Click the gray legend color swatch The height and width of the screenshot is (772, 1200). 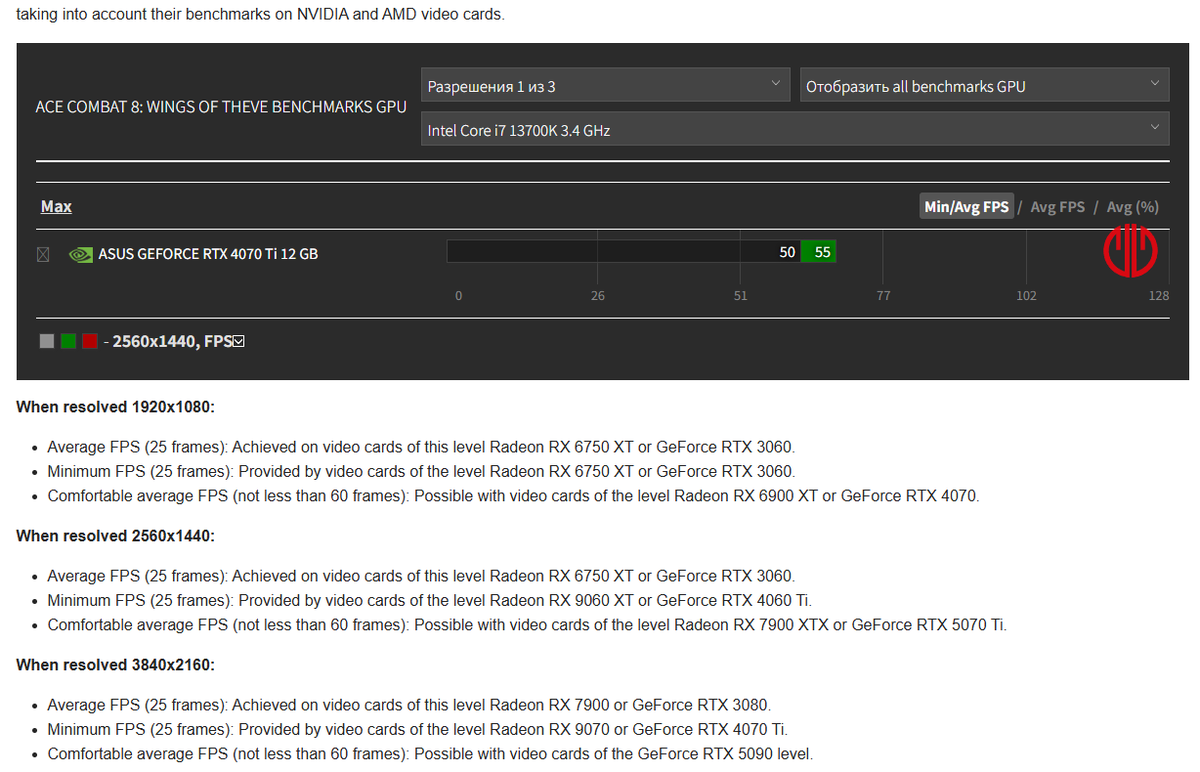point(47,341)
